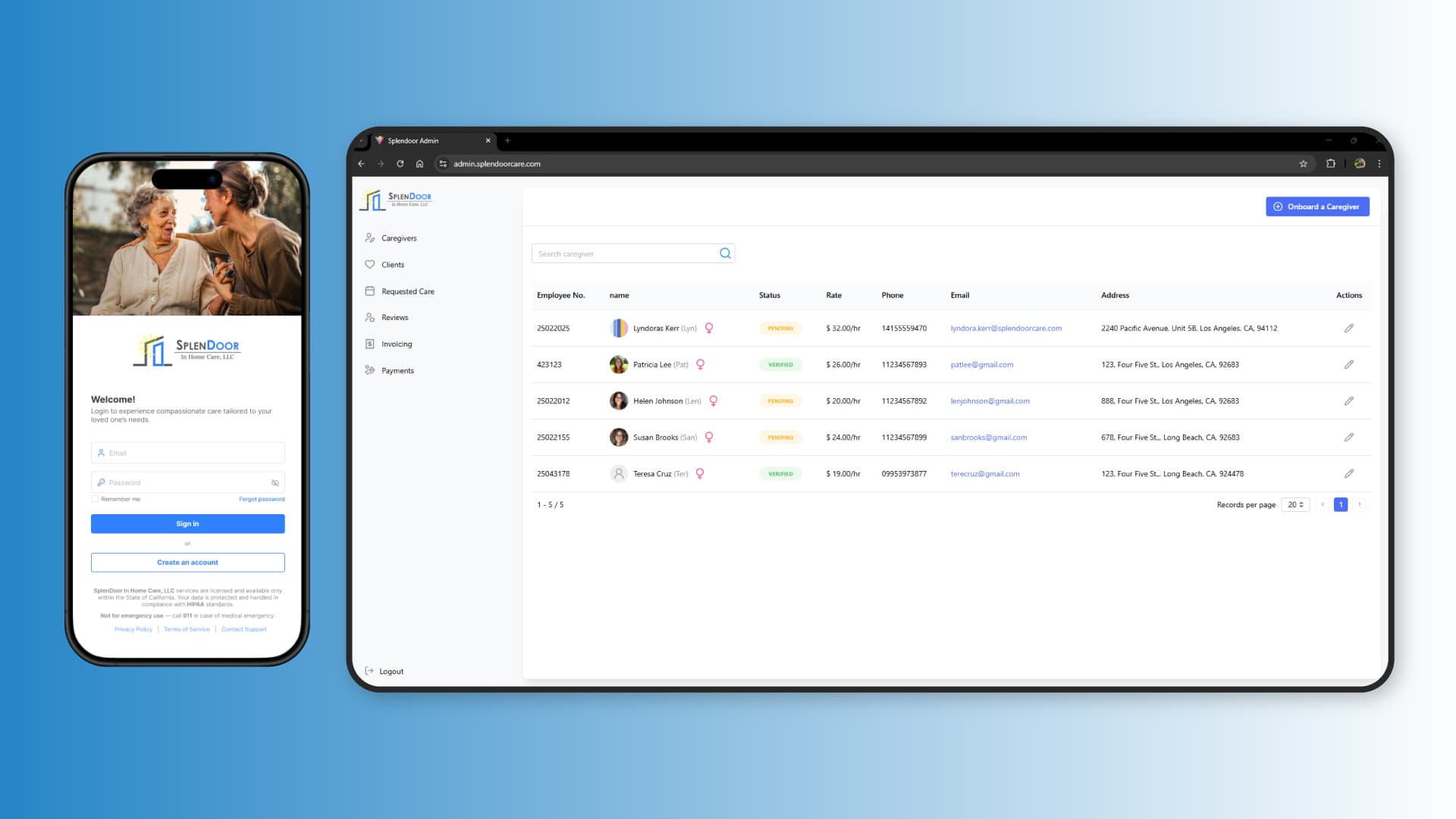
Task: Enable the Remember me checkbox
Action: (x=95, y=498)
